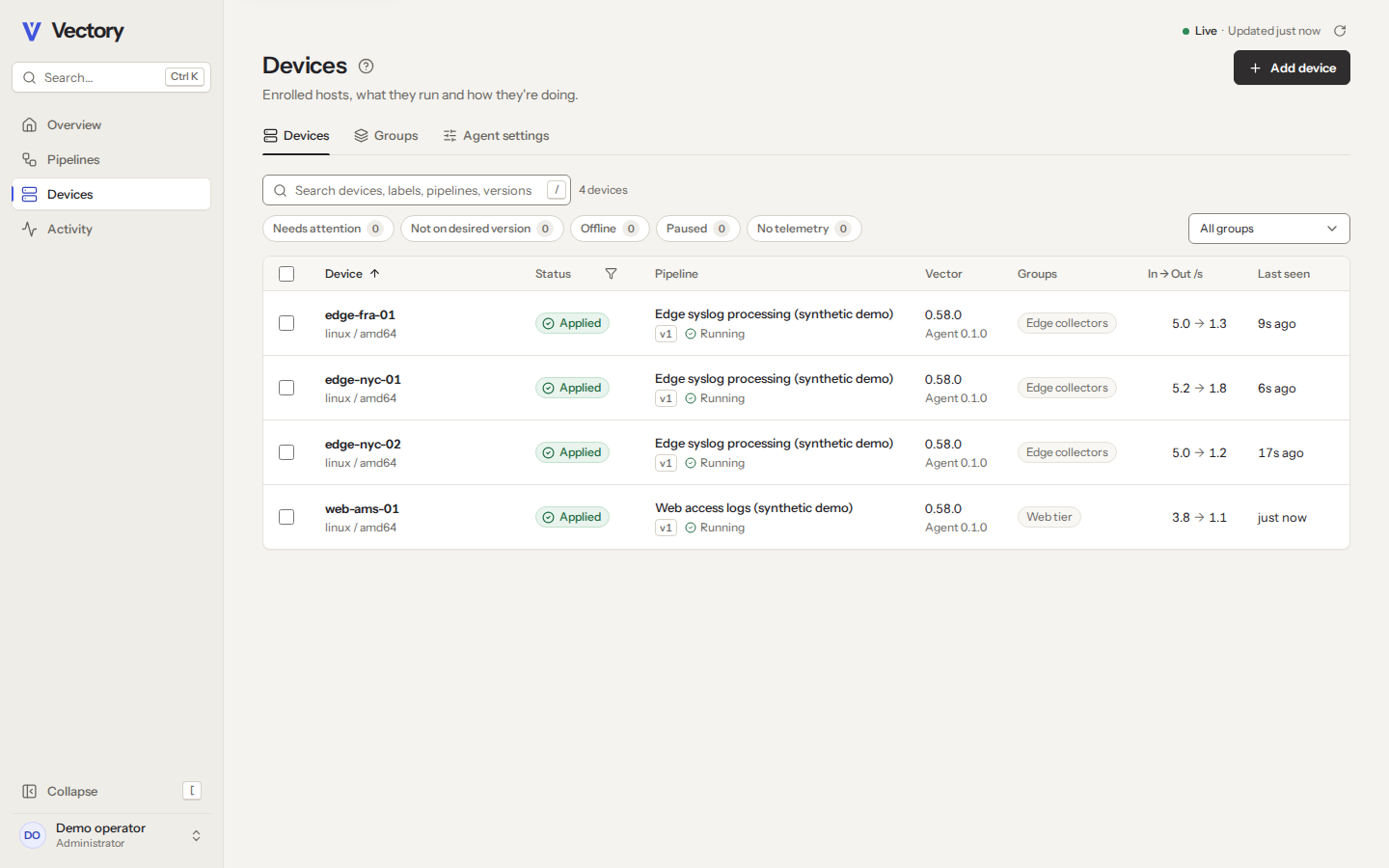Focus the sidebar Search field

point(112,77)
